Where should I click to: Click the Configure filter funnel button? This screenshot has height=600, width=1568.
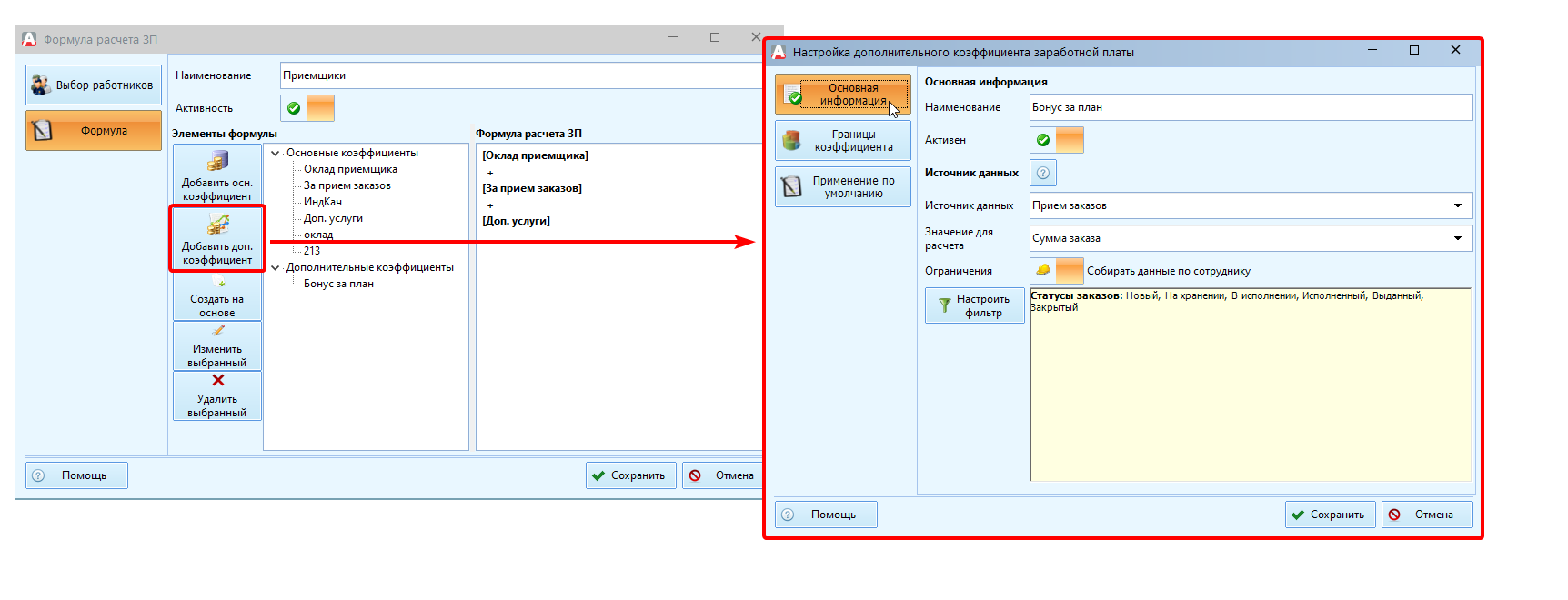(x=974, y=305)
